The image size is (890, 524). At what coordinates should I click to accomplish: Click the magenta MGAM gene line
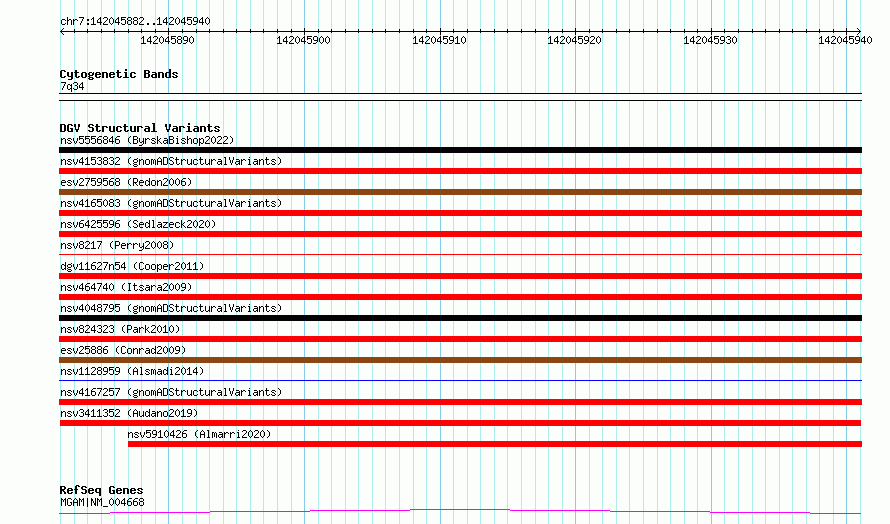[x=460, y=511]
